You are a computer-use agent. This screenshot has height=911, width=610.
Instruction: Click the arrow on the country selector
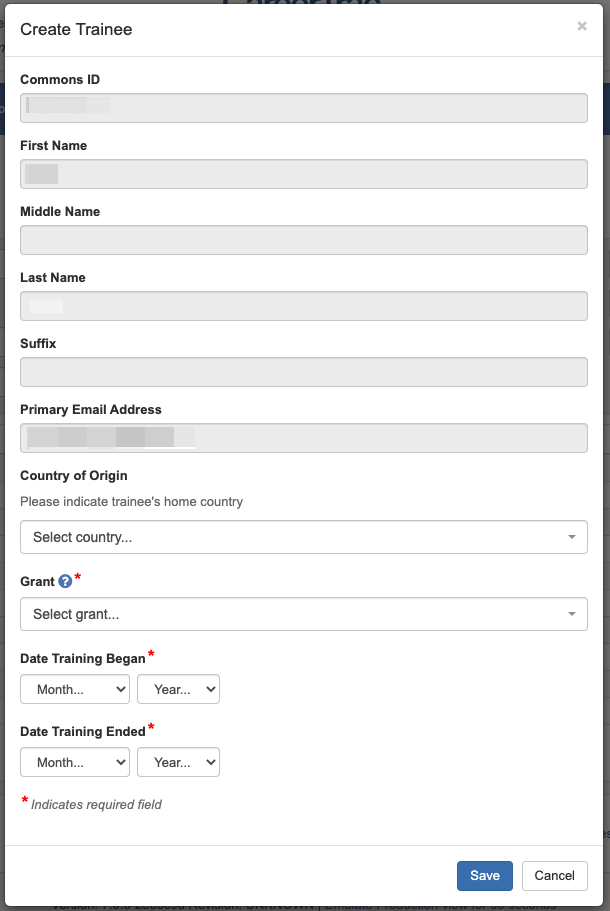571,537
